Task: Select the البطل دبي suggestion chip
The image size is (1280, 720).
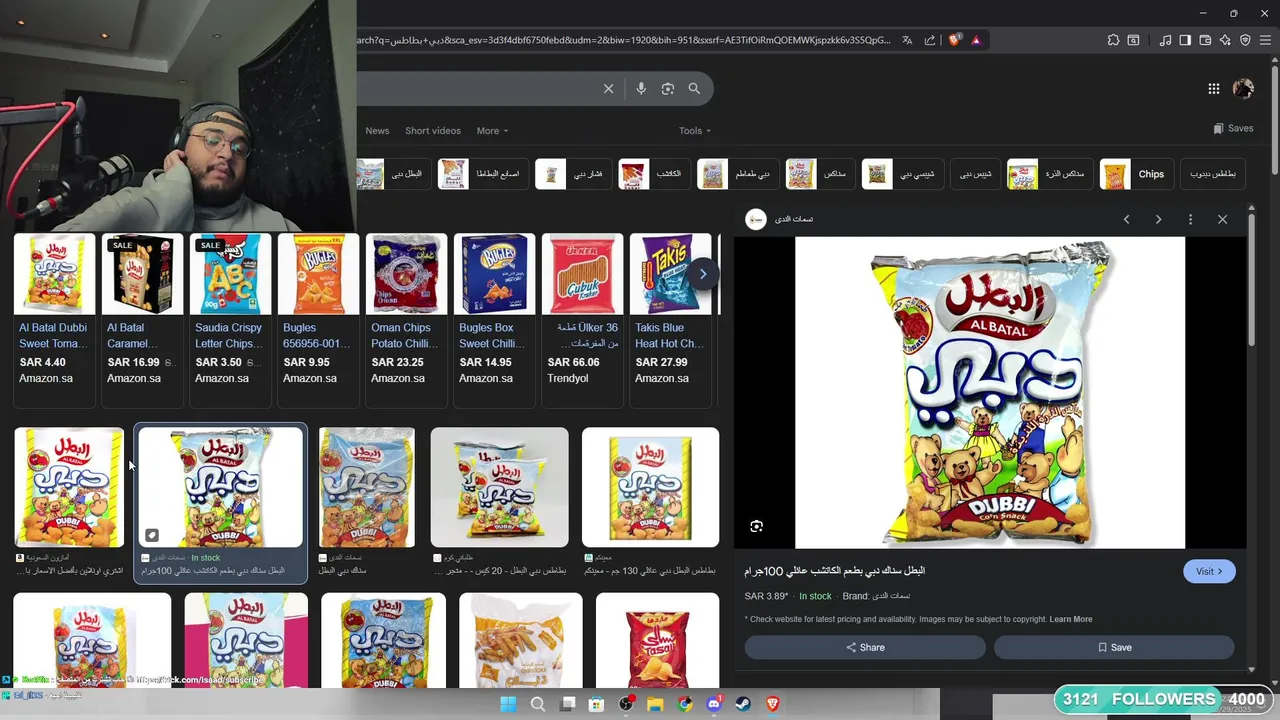Action: (x=392, y=174)
